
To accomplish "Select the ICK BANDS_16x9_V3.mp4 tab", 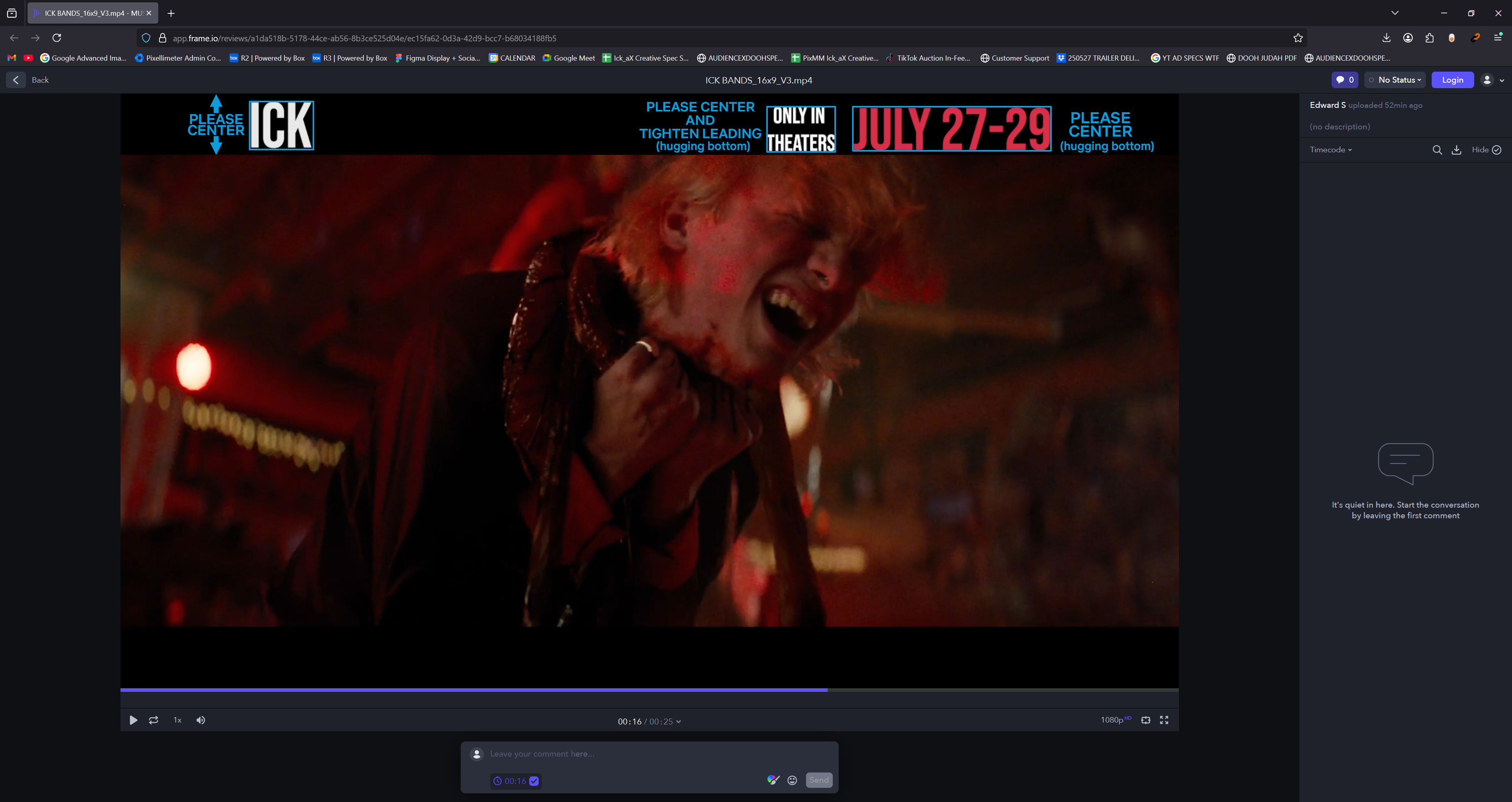I will pyautogui.click(x=93, y=13).
